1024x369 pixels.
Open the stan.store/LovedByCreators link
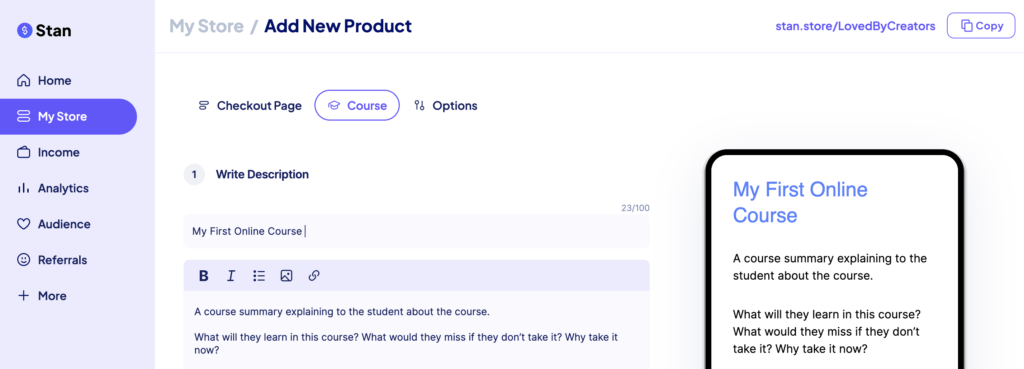point(855,26)
